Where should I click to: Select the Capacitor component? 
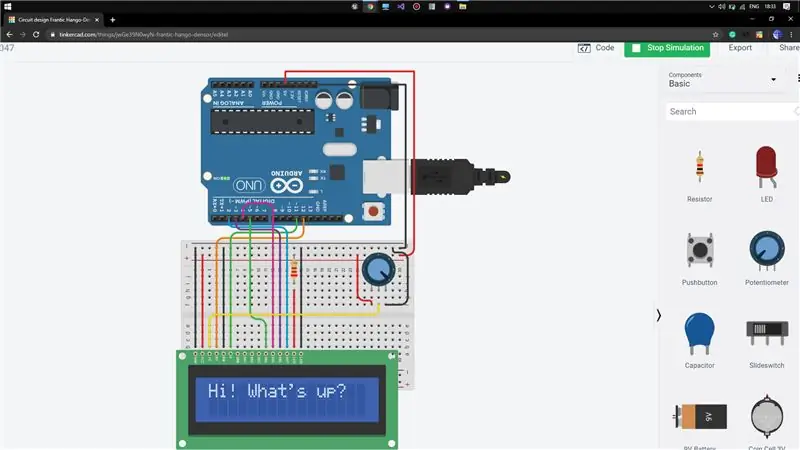click(699, 341)
